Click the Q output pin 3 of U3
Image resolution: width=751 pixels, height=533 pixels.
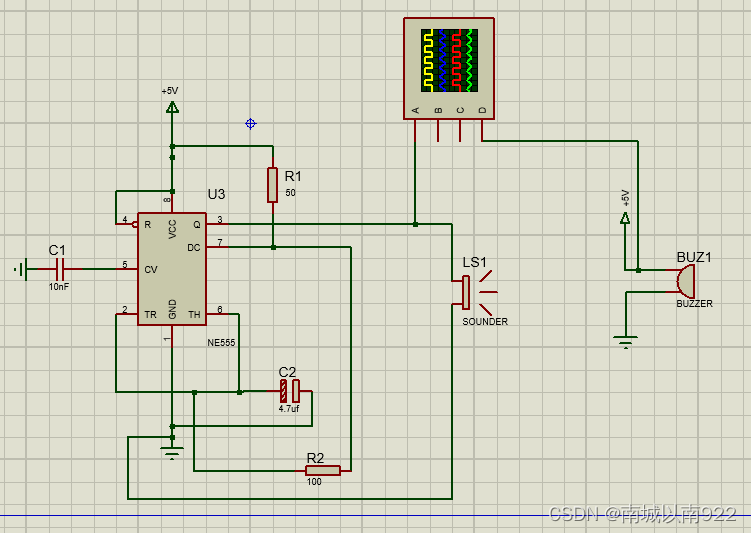pos(217,224)
